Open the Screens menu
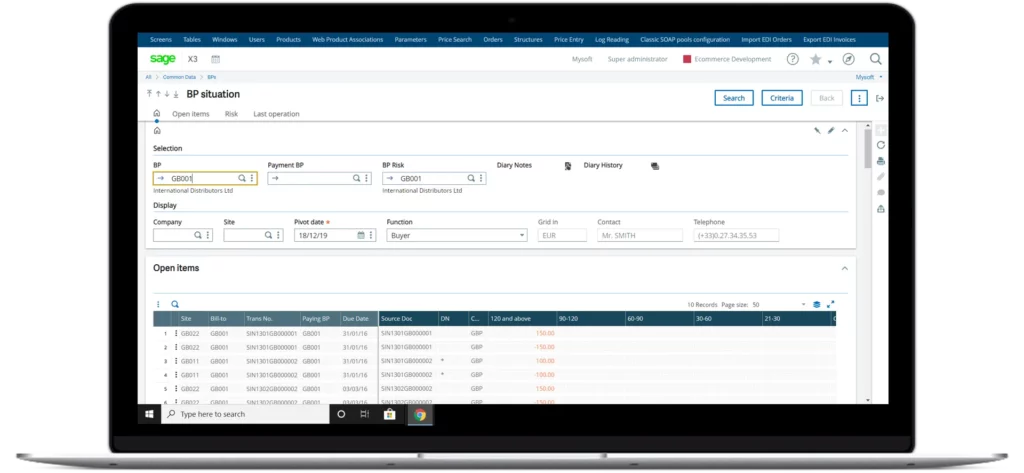 tap(161, 40)
